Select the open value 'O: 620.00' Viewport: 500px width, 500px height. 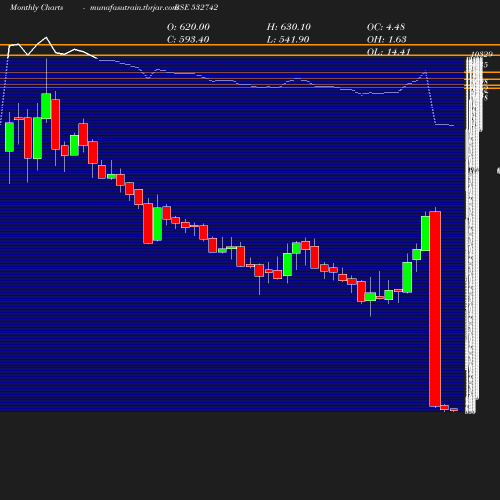coord(188,27)
